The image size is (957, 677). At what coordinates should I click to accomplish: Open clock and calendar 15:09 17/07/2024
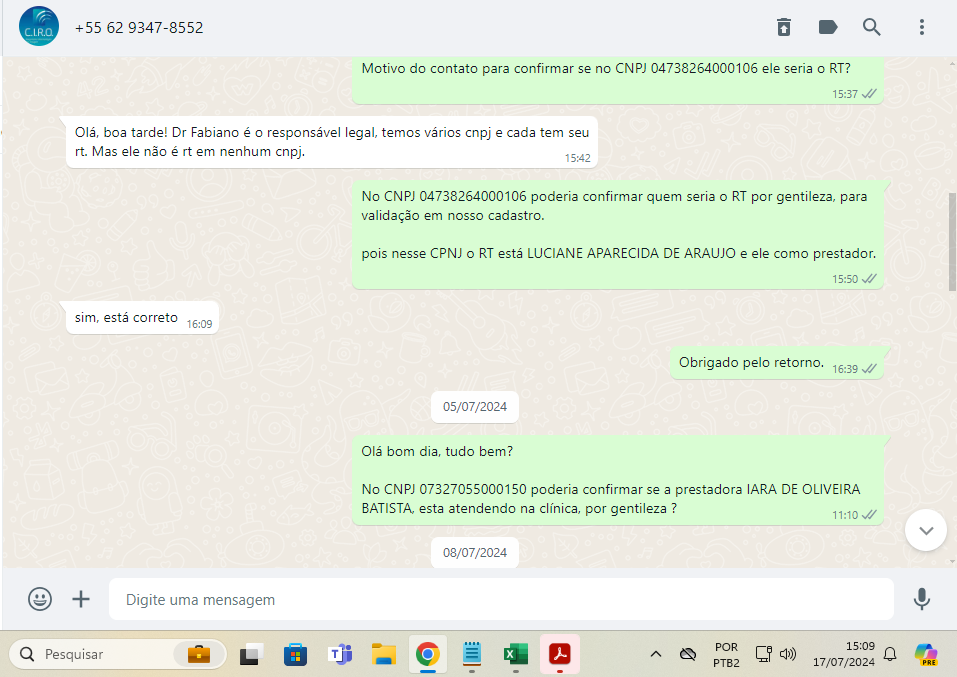tap(844, 654)
